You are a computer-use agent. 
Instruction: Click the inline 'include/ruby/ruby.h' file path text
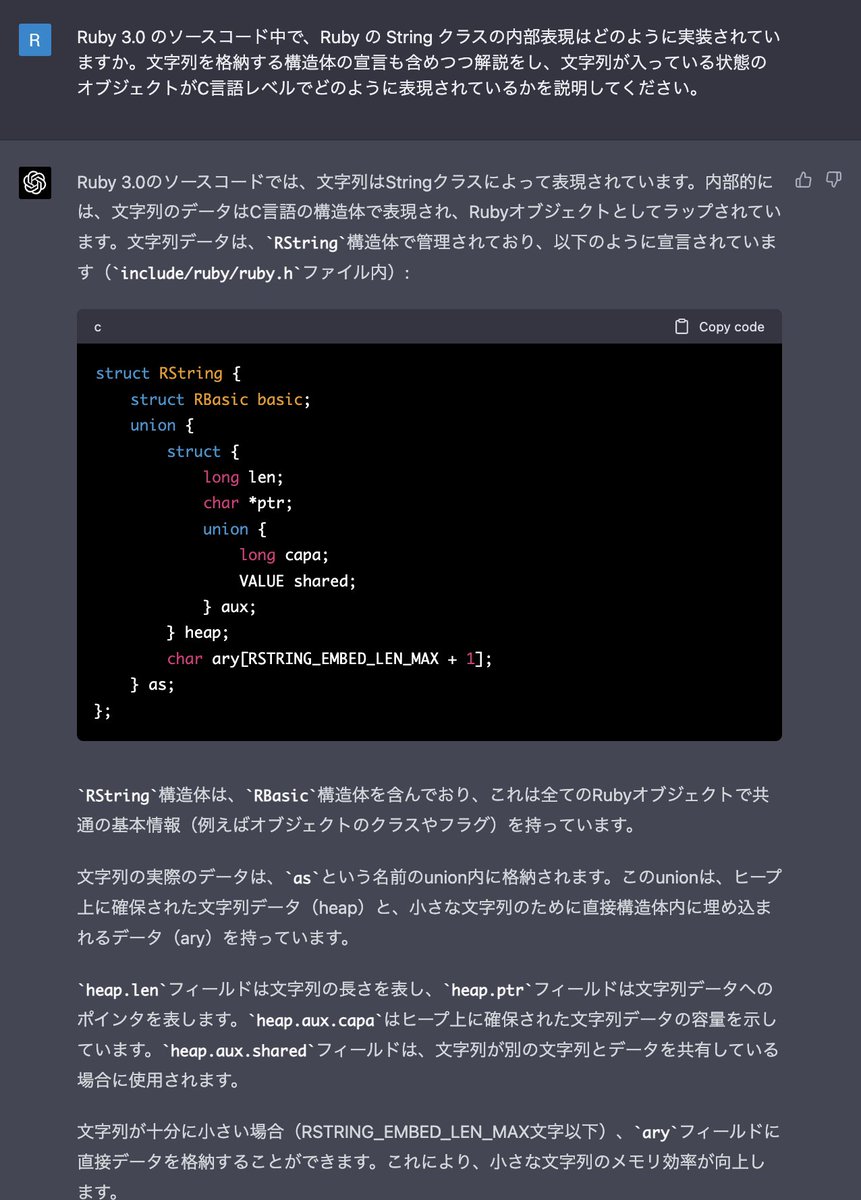[x=207, y=273]
